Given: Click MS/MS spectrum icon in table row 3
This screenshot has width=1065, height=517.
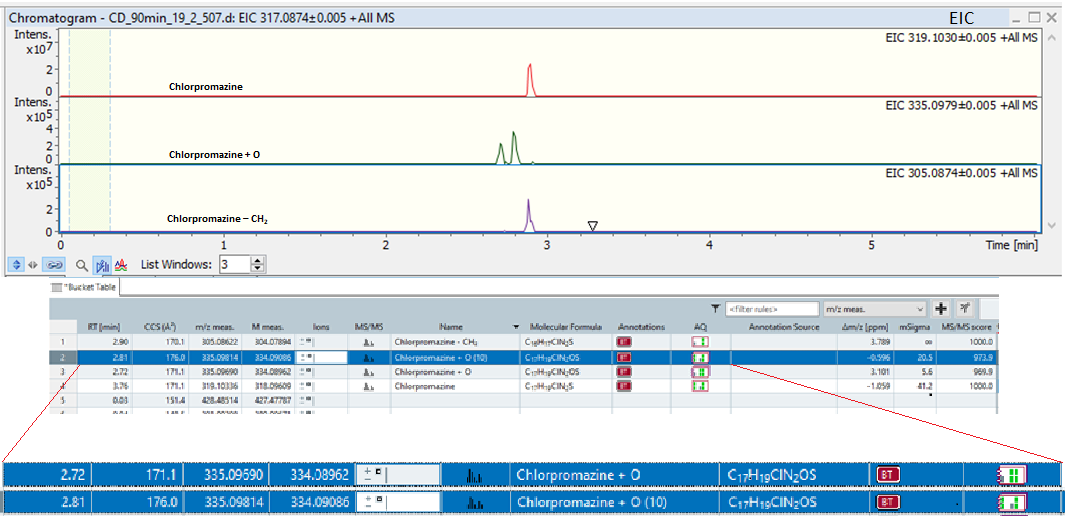Looking at the screenshot, I should coord(368,372).
